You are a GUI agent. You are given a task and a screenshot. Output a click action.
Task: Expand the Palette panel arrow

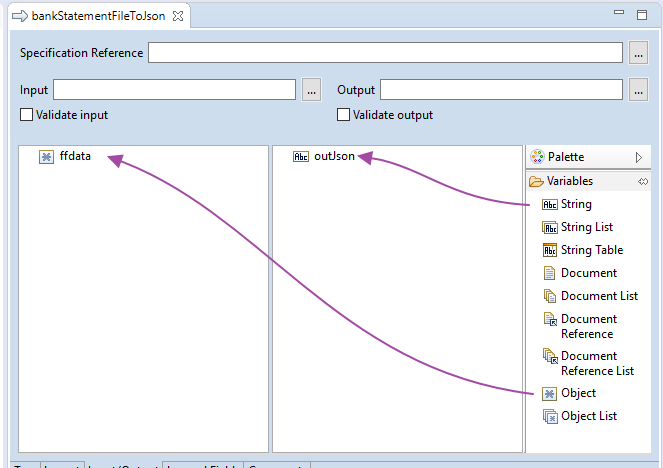click(x=639, y=157)
